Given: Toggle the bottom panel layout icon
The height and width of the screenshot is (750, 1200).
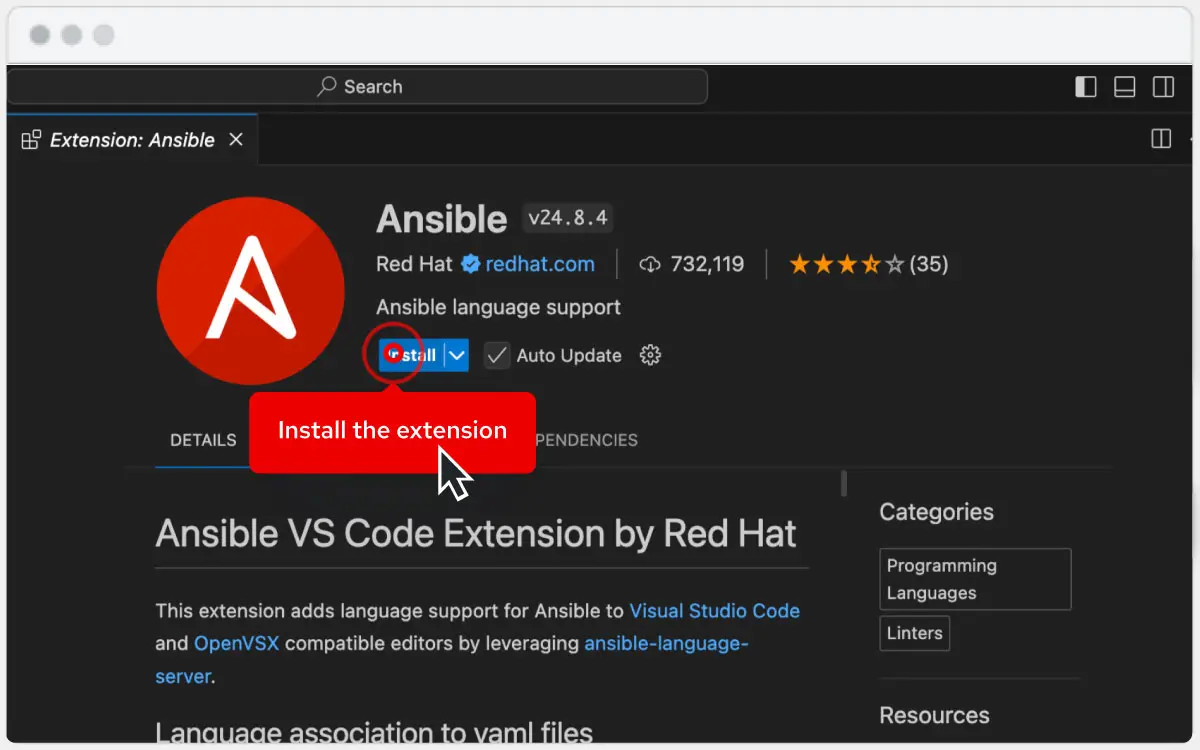Looking at the screenshot, I should click(1124, 87).
